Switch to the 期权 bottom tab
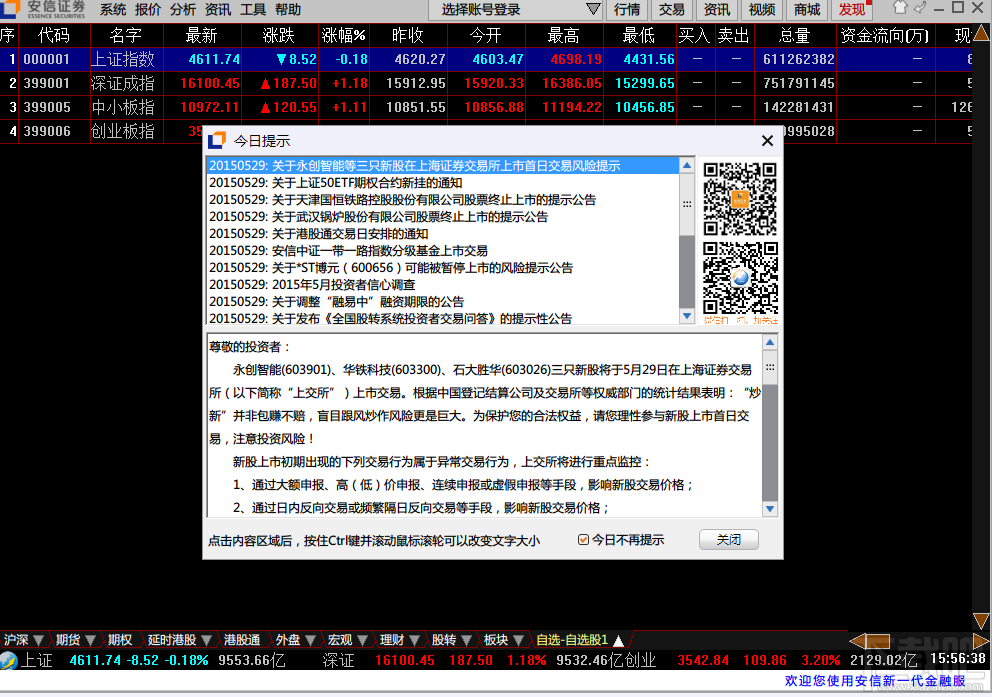The width and height of the screenshot is (992, 697). click(120, 640)
